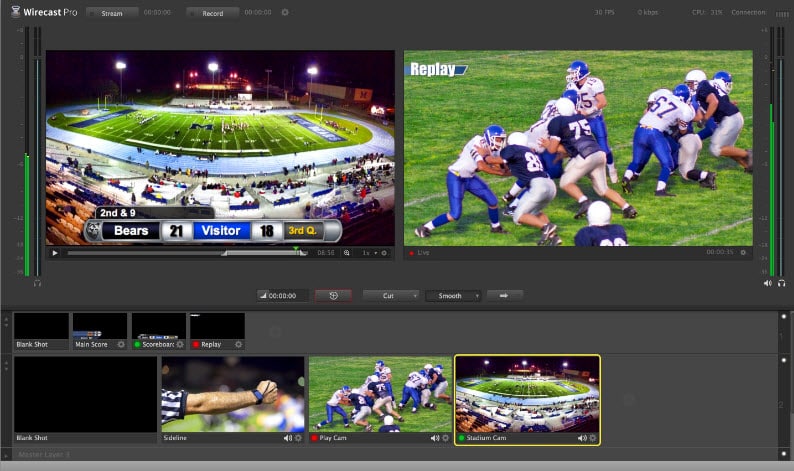Click green status dot on Scoreboard shot
794x471 pixels.
[137, 344]
